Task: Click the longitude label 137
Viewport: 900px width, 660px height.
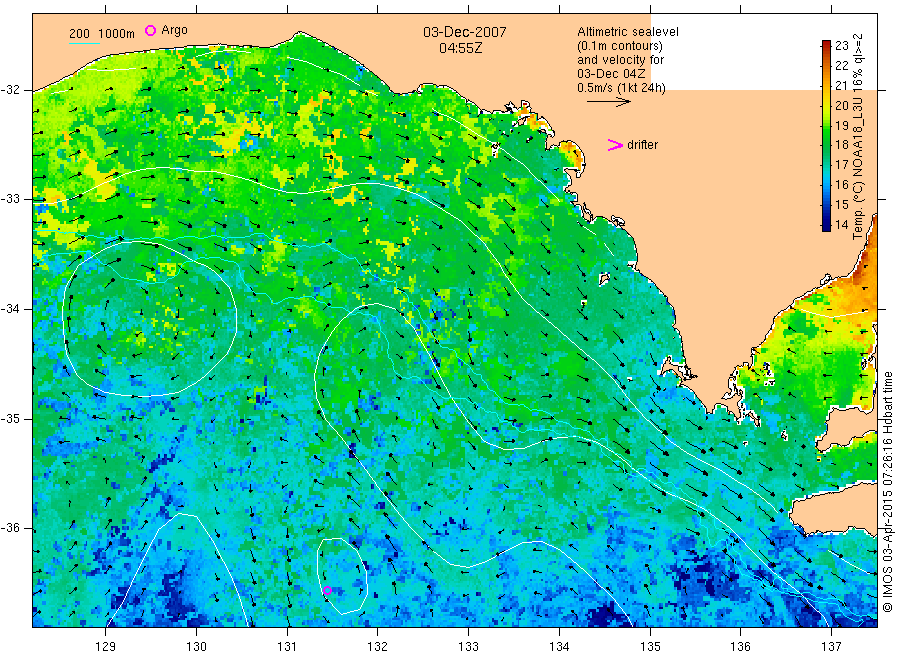Action: click(x=831, y=647)
